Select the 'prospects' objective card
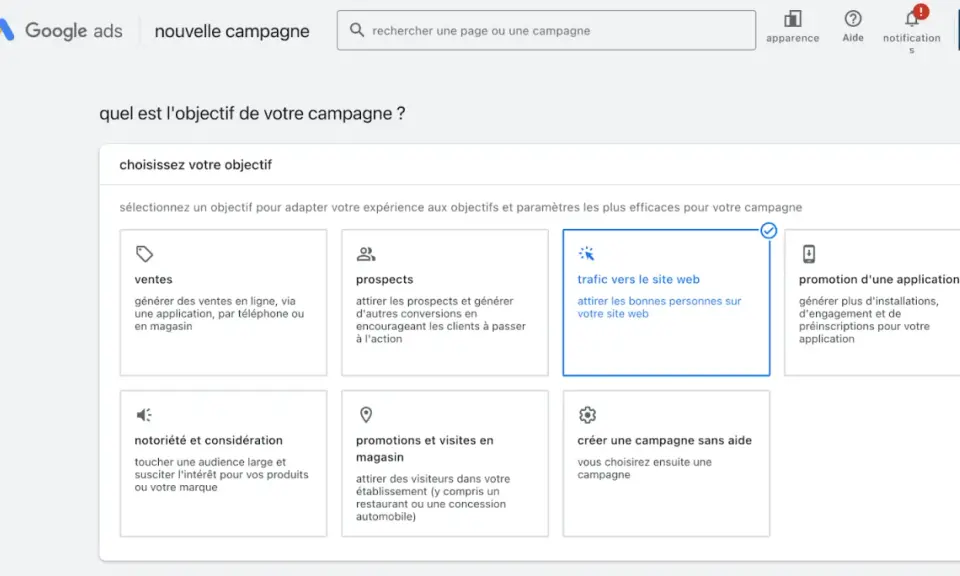Screen dimensions: 960x576 click(445, 302)
